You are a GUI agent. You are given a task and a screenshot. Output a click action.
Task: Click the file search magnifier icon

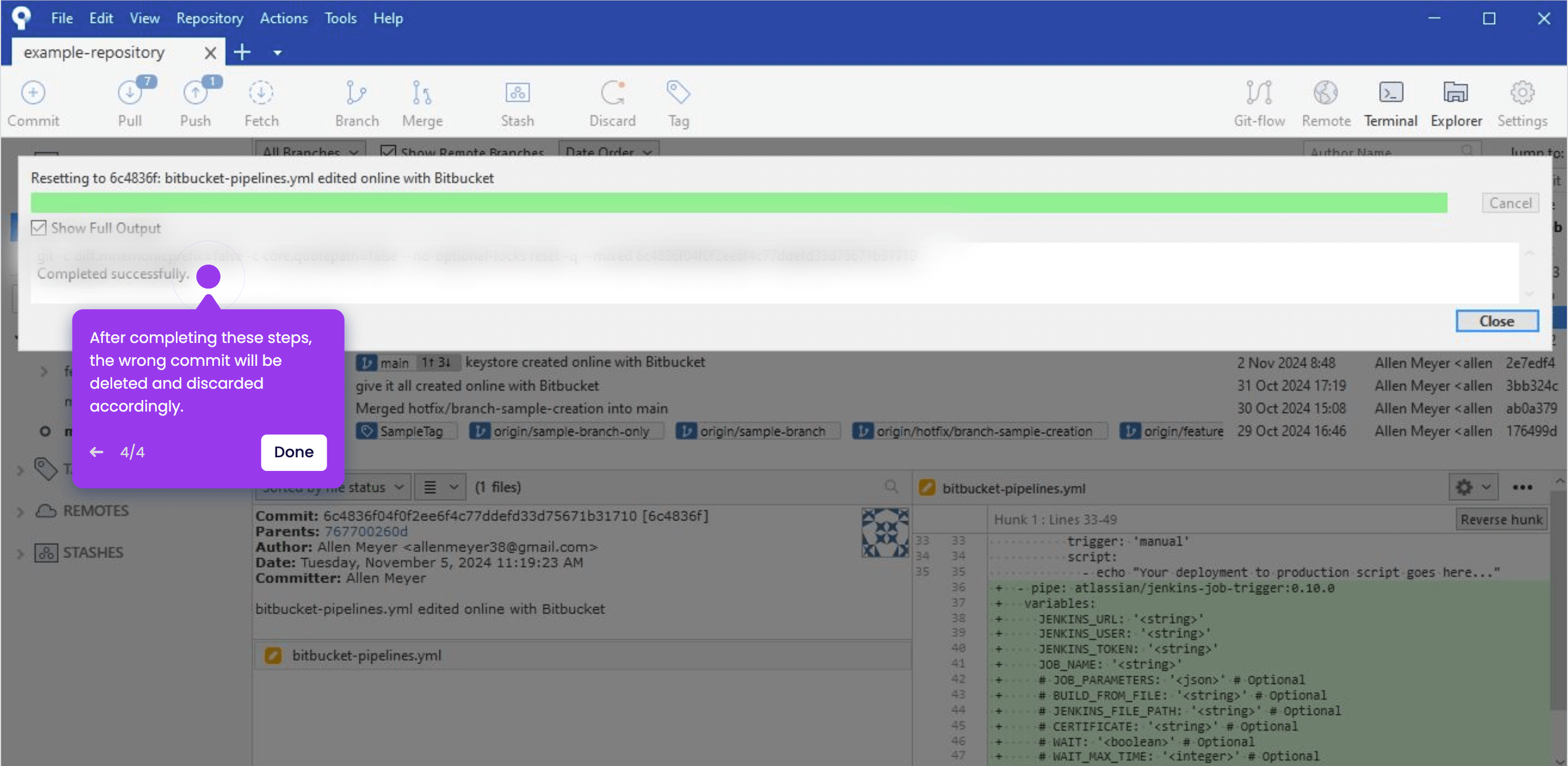point(891,487)
